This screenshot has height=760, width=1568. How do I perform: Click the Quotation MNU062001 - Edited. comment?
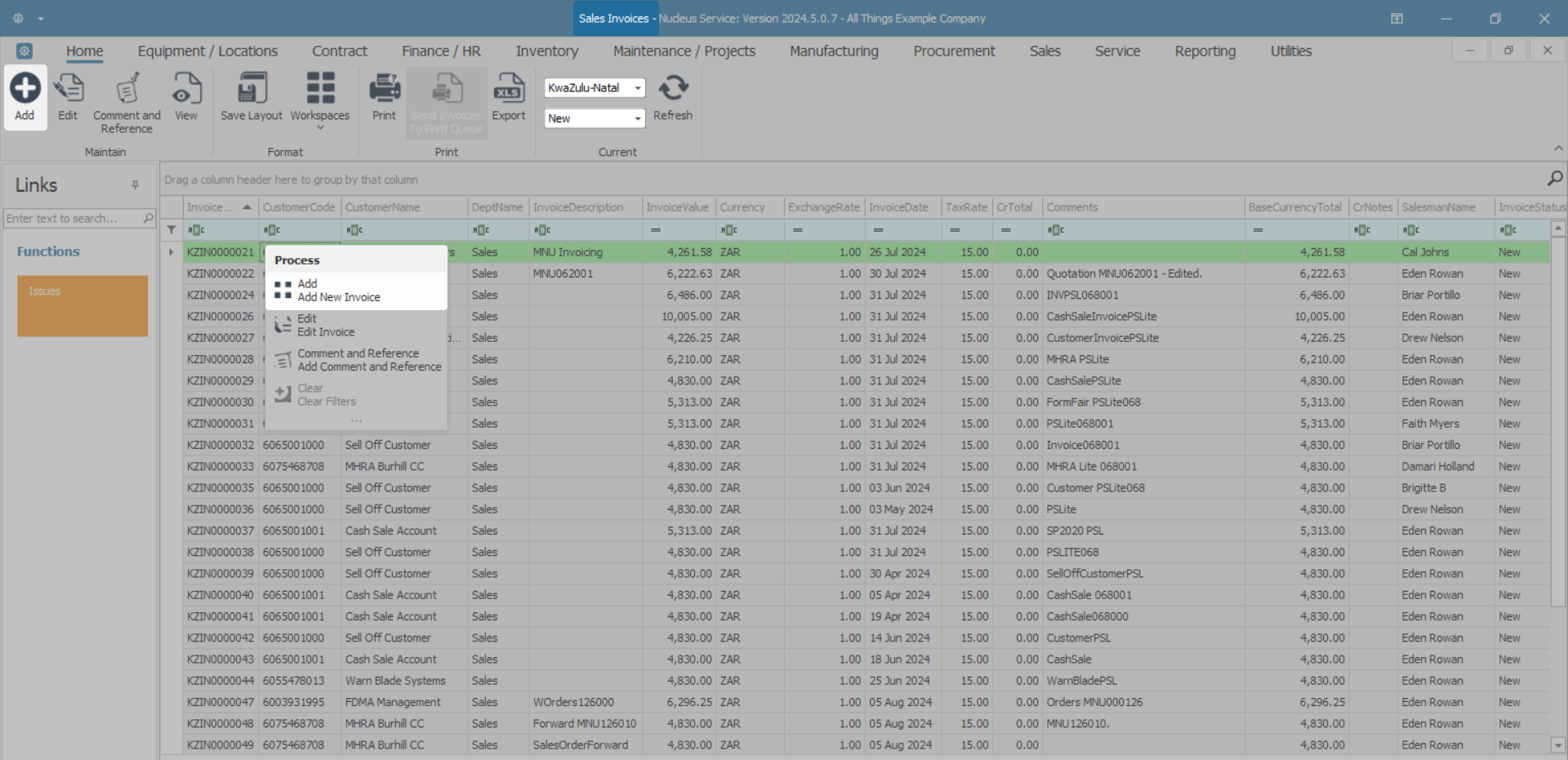pyautogui.click(x=1144, y=273)
